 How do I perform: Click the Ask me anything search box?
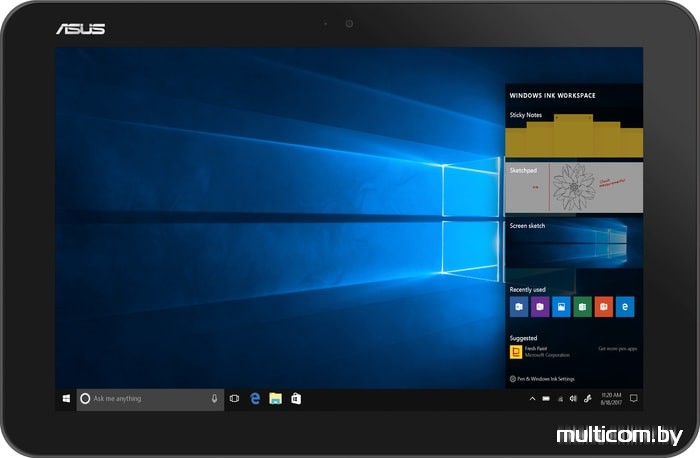click(145, 398)
